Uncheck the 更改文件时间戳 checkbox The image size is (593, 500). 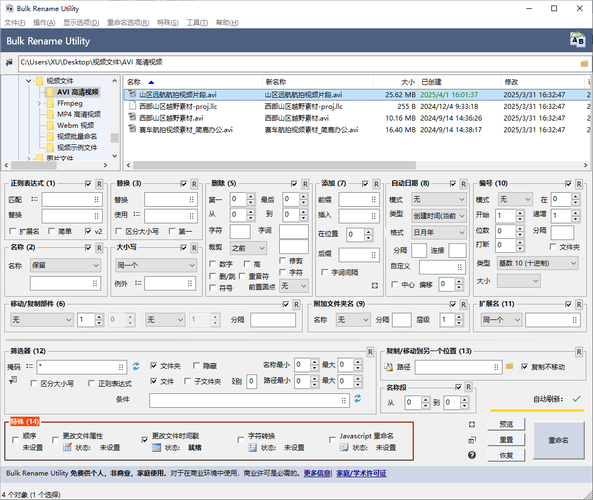(x=144, y=439)
